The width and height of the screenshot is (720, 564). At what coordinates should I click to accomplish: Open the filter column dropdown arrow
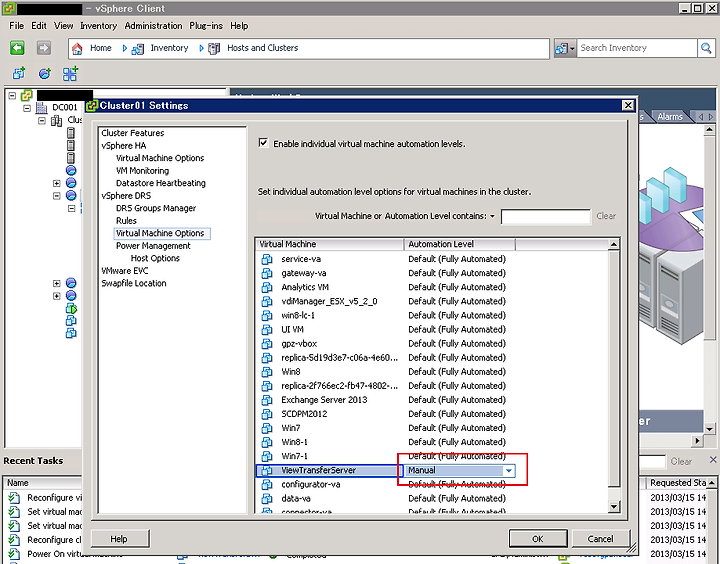coord(492,216)
